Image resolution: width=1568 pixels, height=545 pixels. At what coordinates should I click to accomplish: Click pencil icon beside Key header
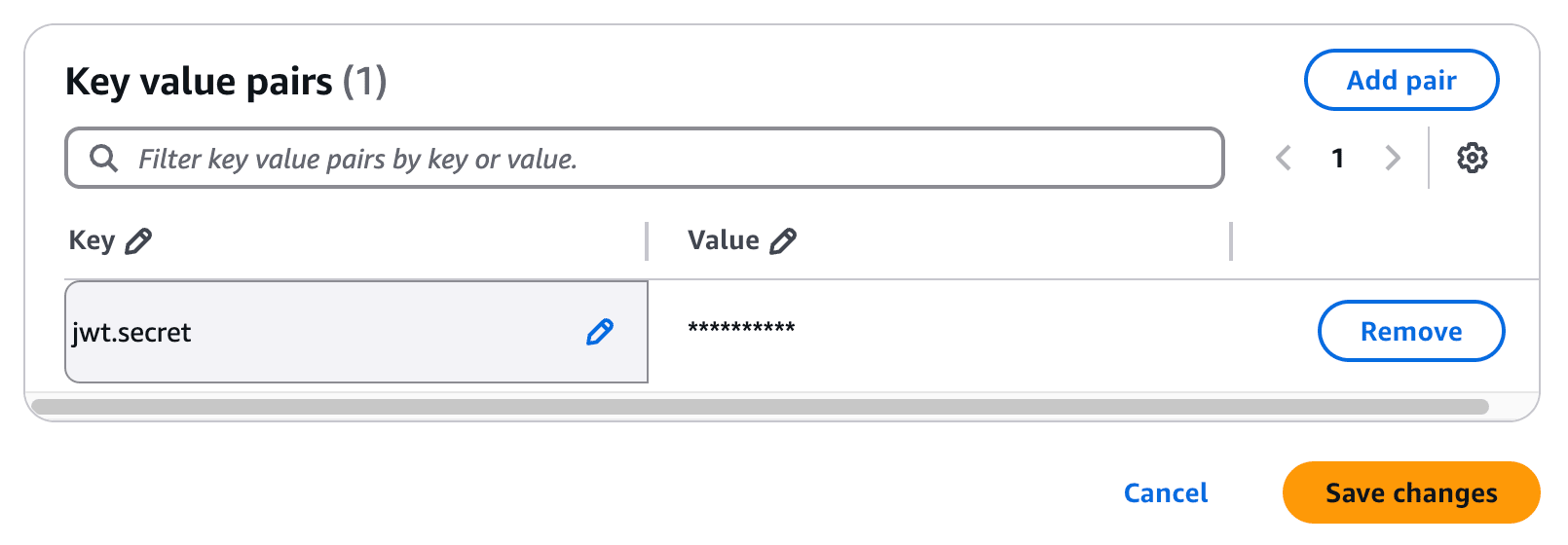coord(138,240)
